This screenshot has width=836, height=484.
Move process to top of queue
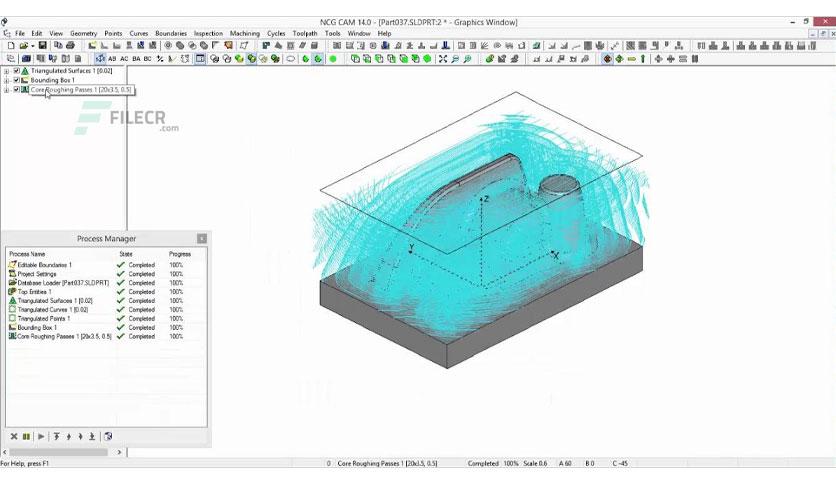click(57, 437)
